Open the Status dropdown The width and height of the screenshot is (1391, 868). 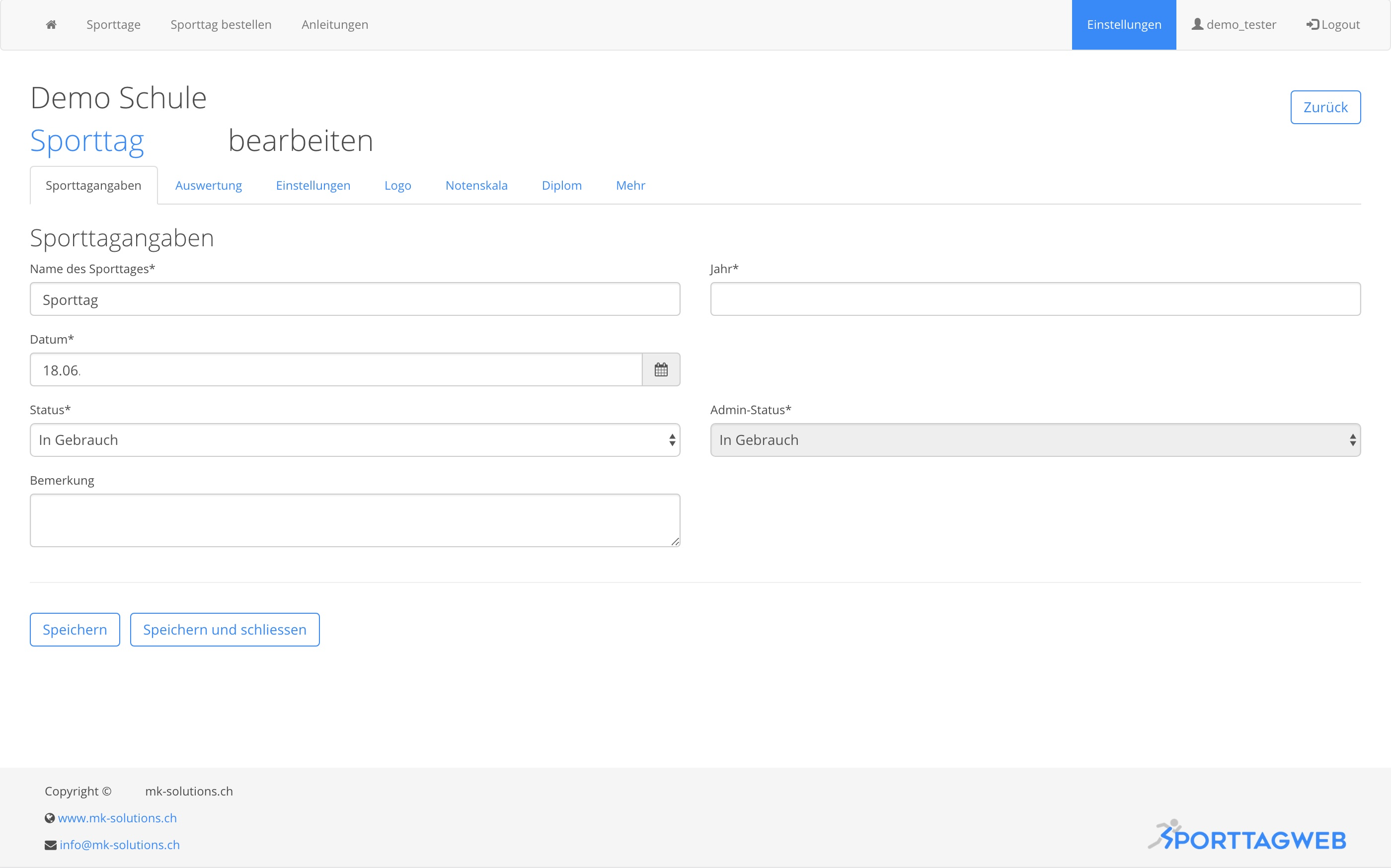354,440
